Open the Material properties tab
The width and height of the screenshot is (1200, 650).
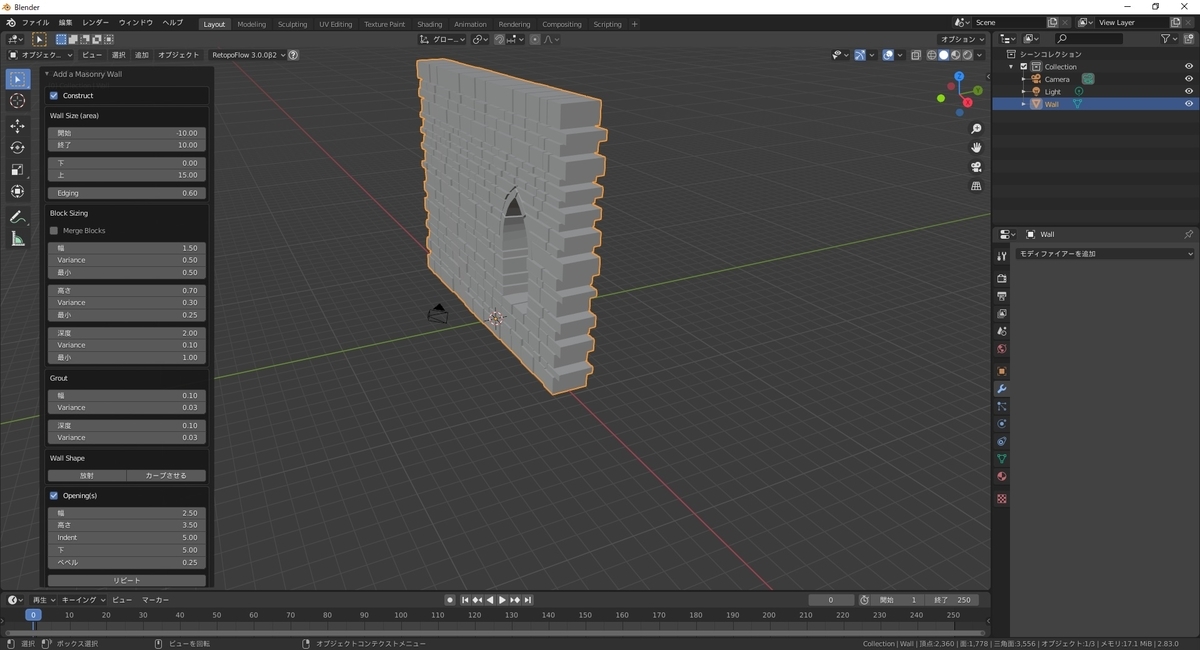point(1001,476)
